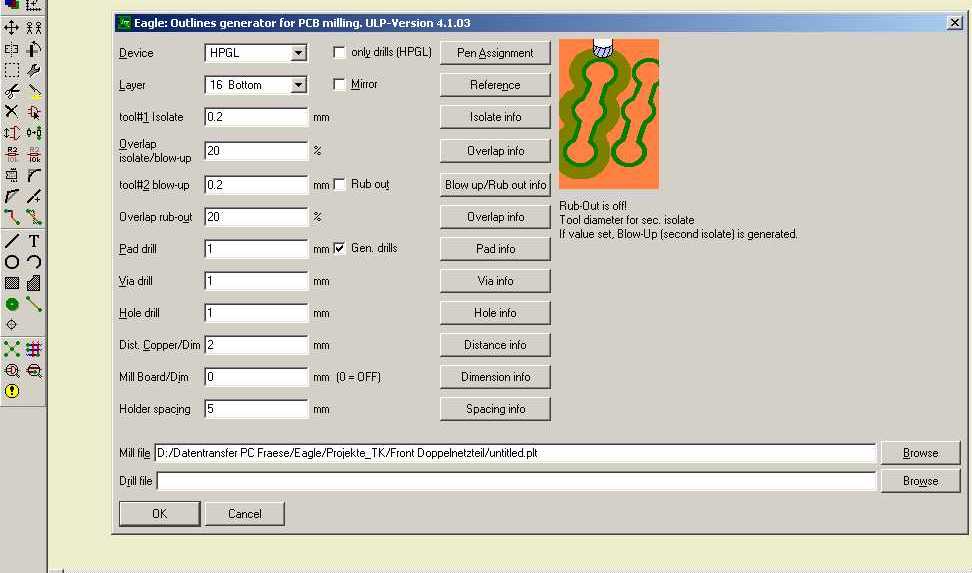Activate the Add component tool
This screenshot has width=972, height=573.
pyautogui.click(x=34, y=112)
